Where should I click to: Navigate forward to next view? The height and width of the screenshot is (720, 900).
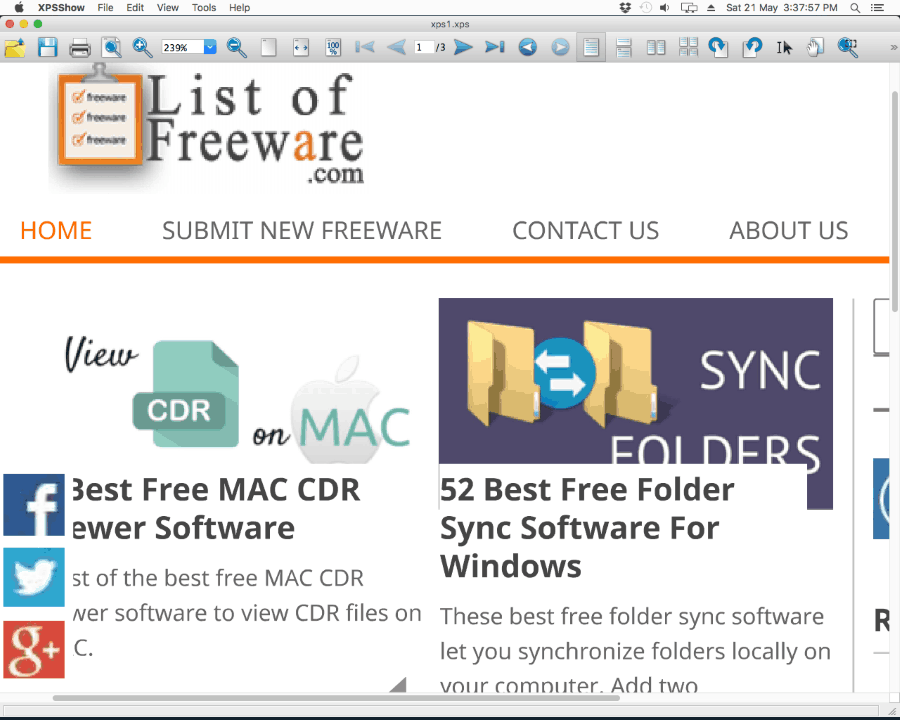tap(560, 47)
